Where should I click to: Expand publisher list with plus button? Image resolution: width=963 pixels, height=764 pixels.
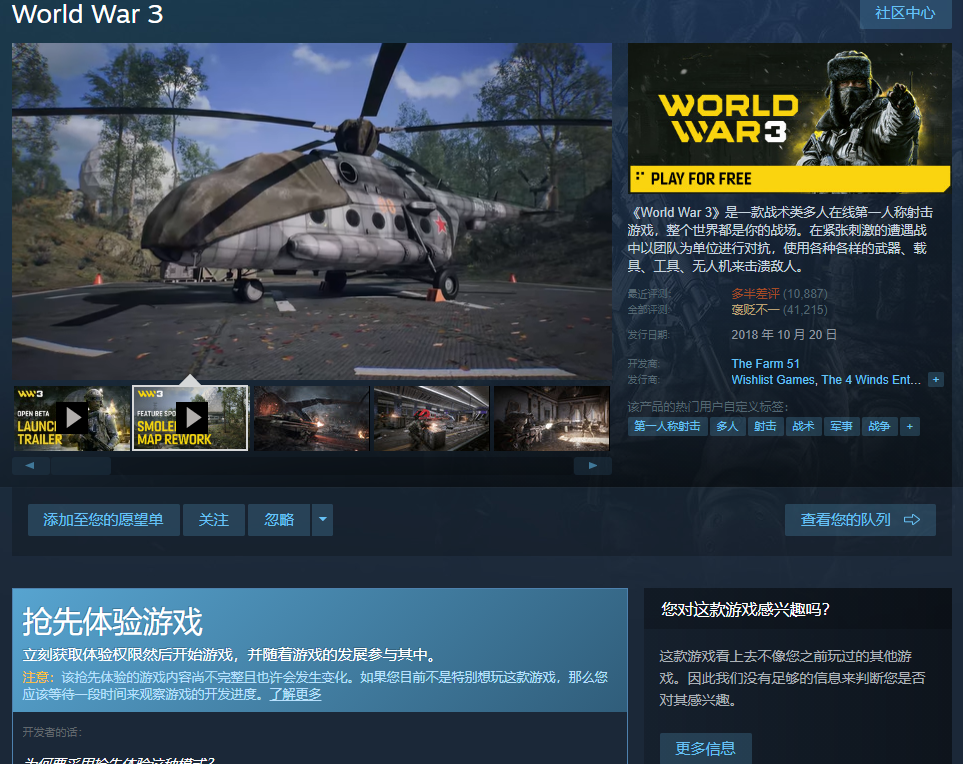pyautogui.click(x=936, y=380)
